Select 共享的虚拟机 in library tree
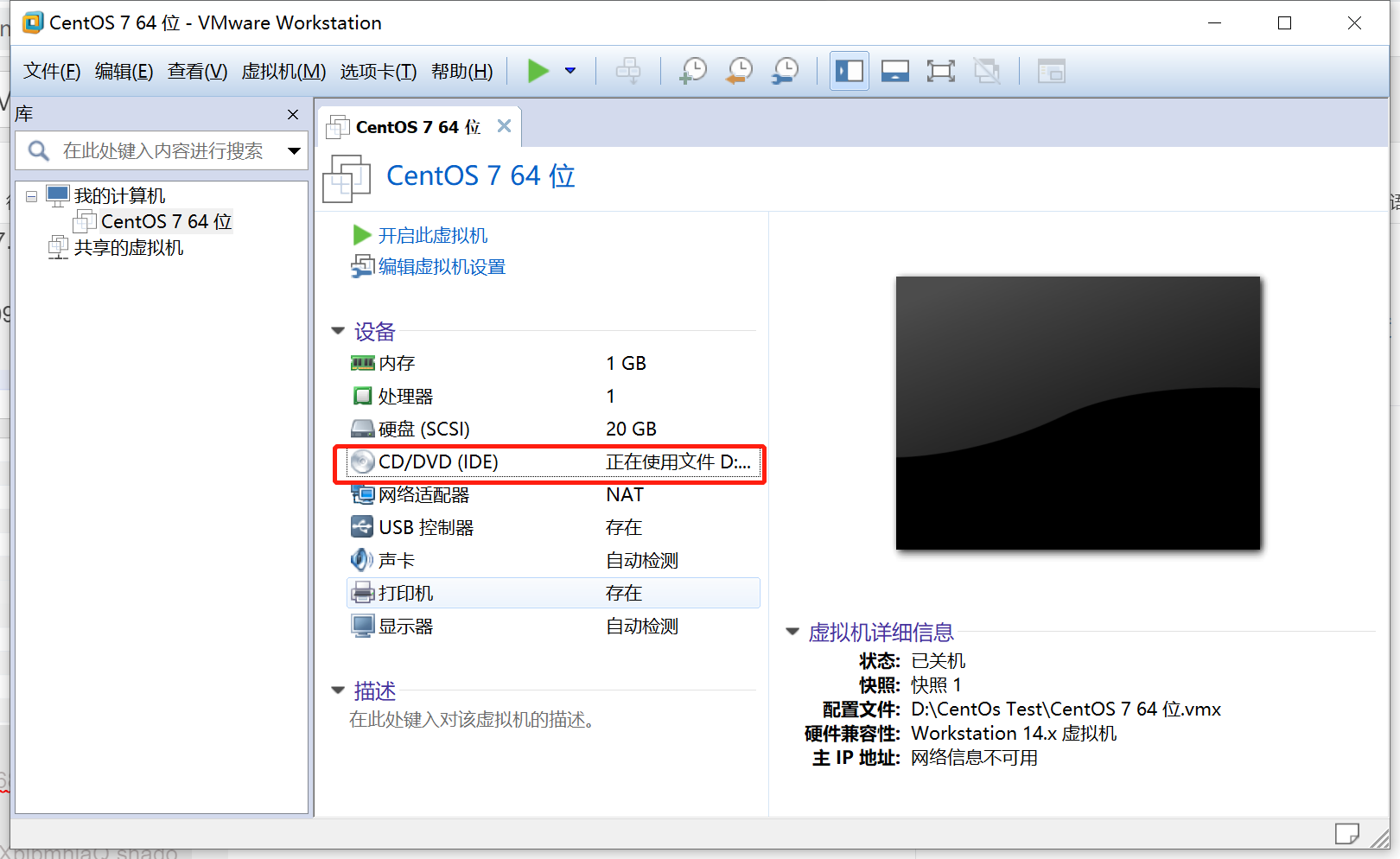Image resolution: width=1400 pixels, height=859 pixels. click(128, 248)
